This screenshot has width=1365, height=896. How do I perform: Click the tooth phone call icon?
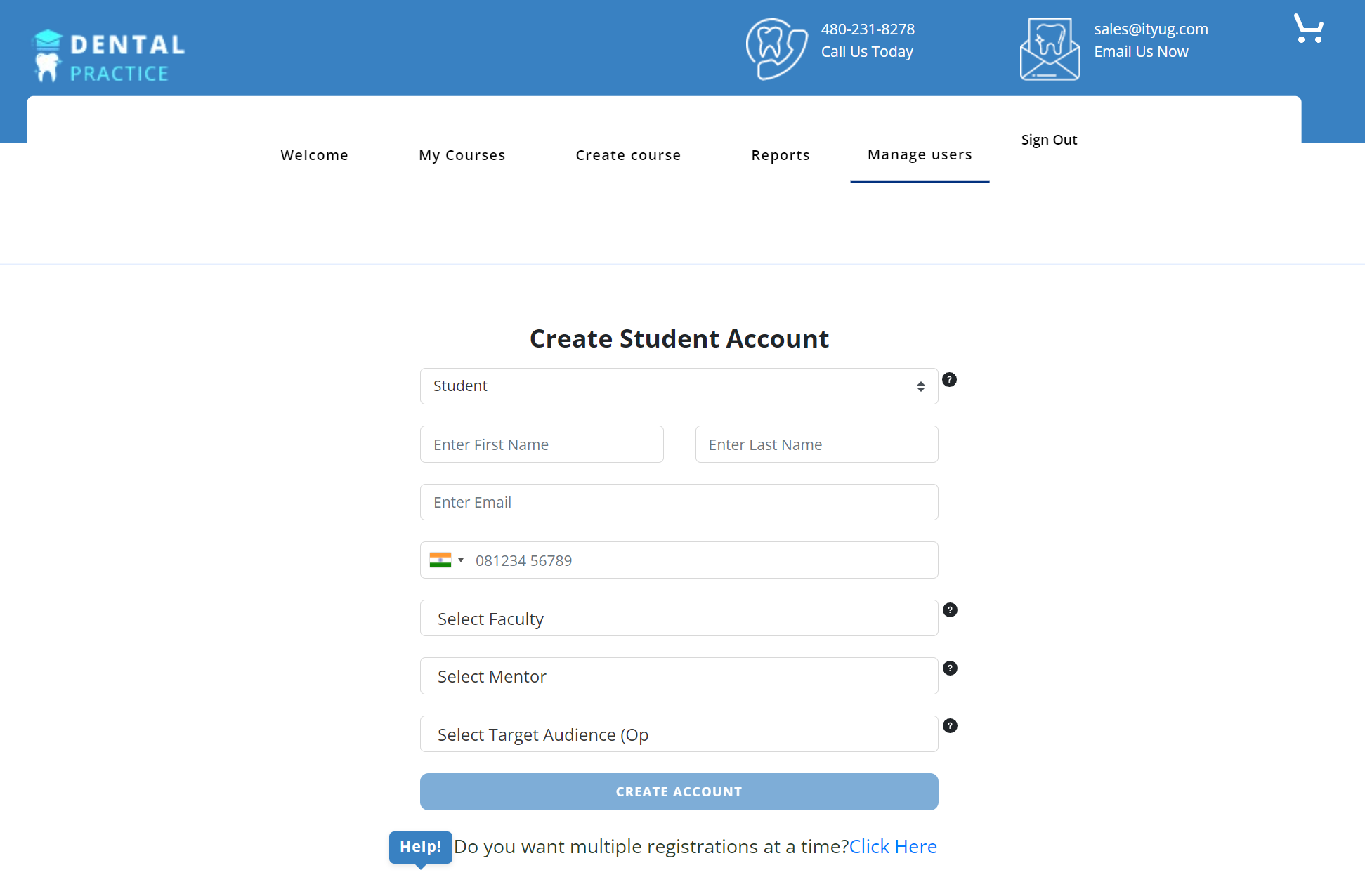tap(776, 48)
